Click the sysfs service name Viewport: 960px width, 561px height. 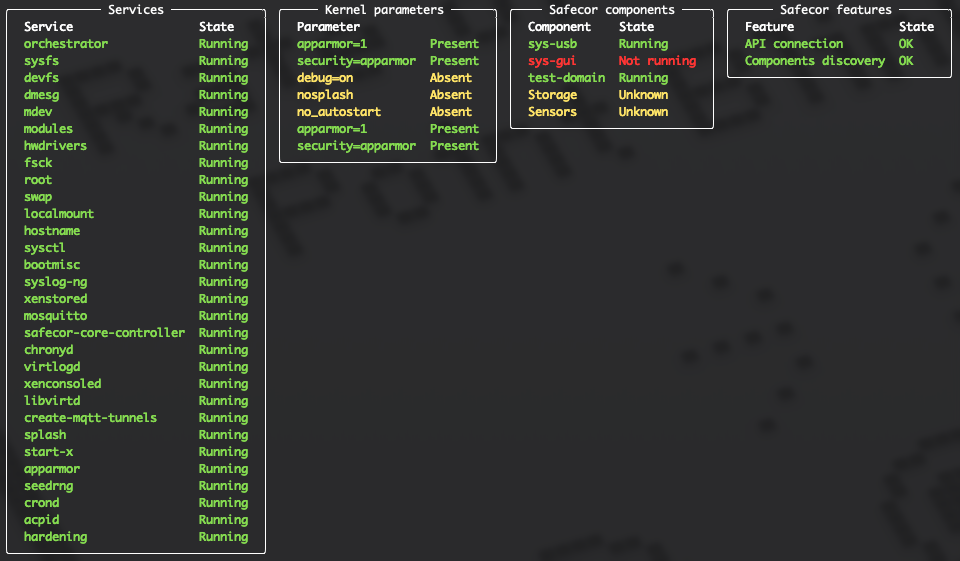pos(42,61)
